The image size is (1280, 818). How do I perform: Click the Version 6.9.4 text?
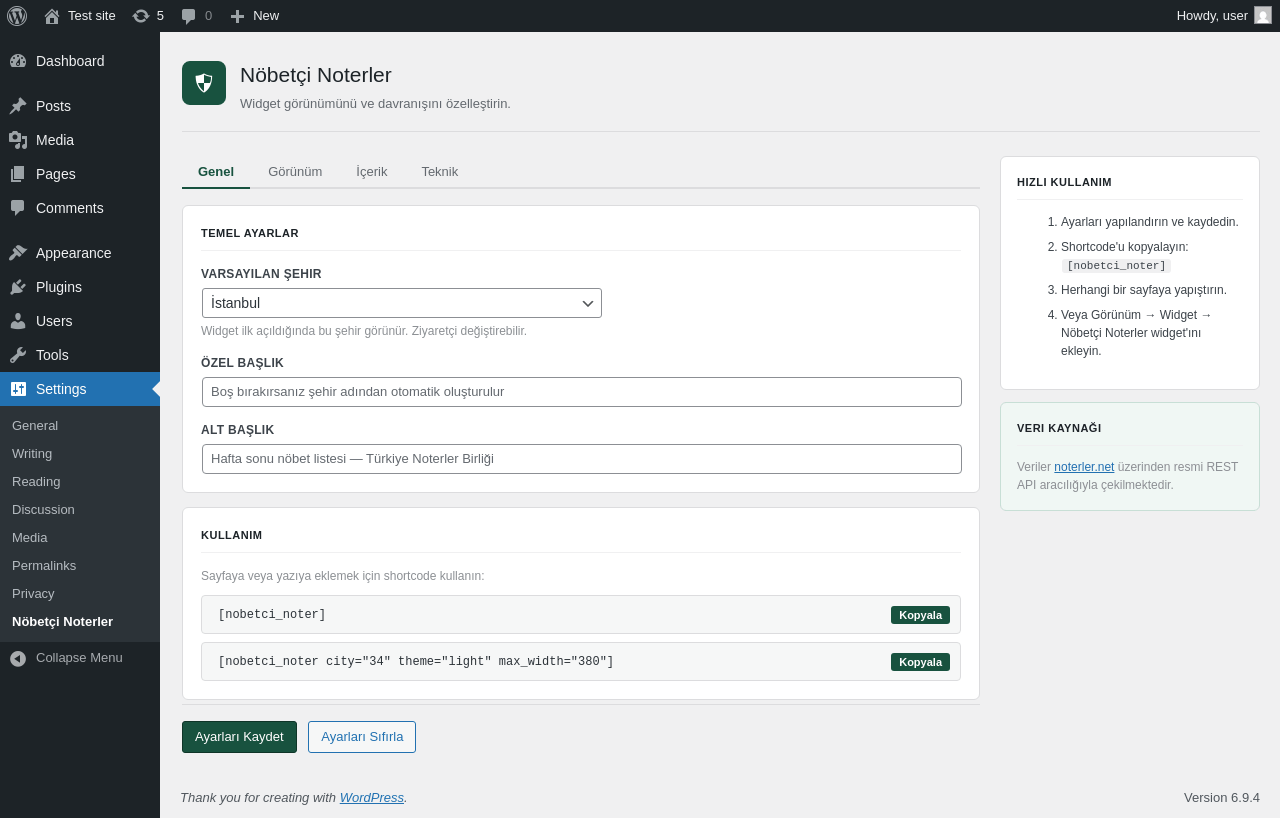pyautogui.click(x=1222, y=797)
